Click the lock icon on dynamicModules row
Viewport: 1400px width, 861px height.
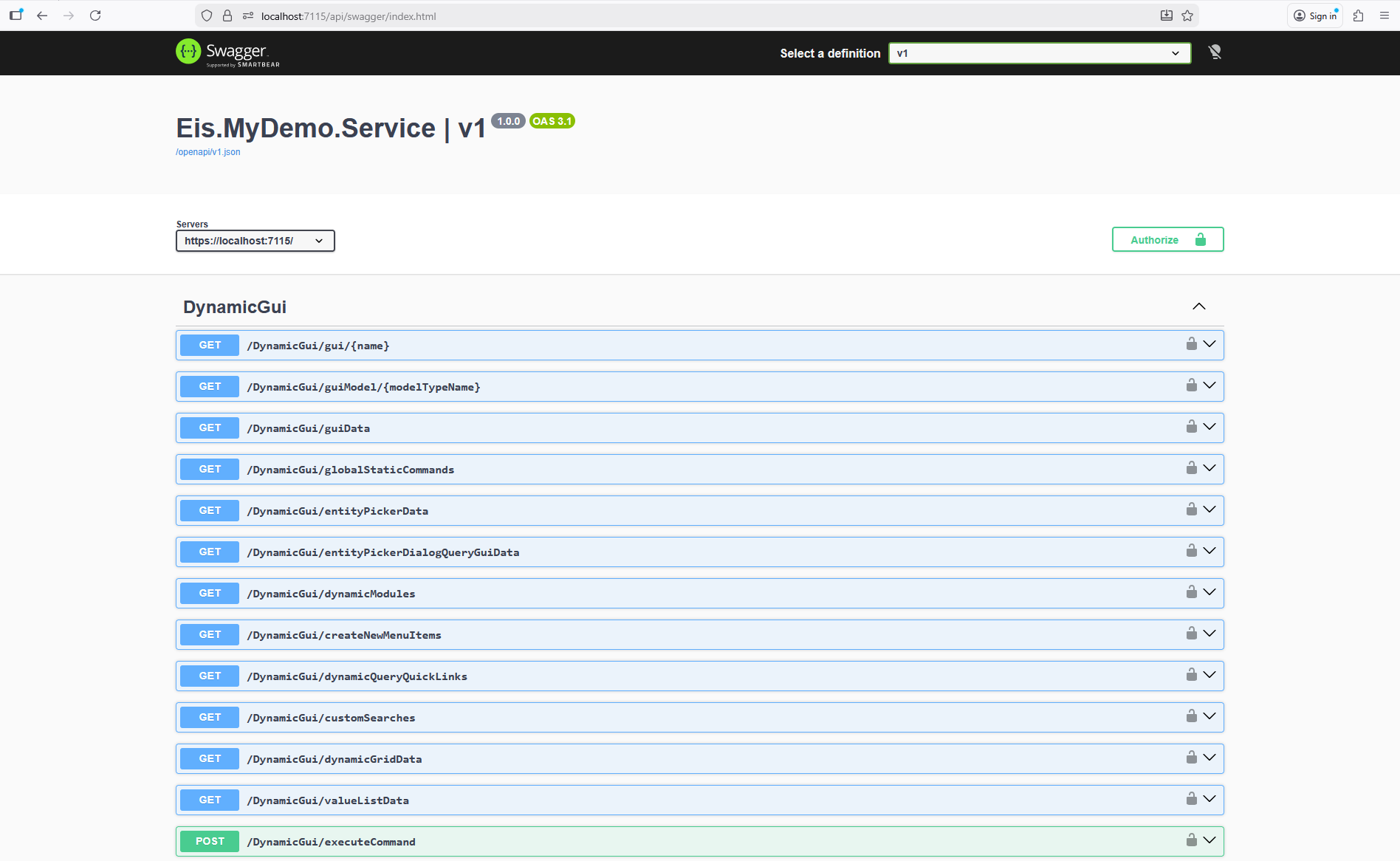[1191, 591]
